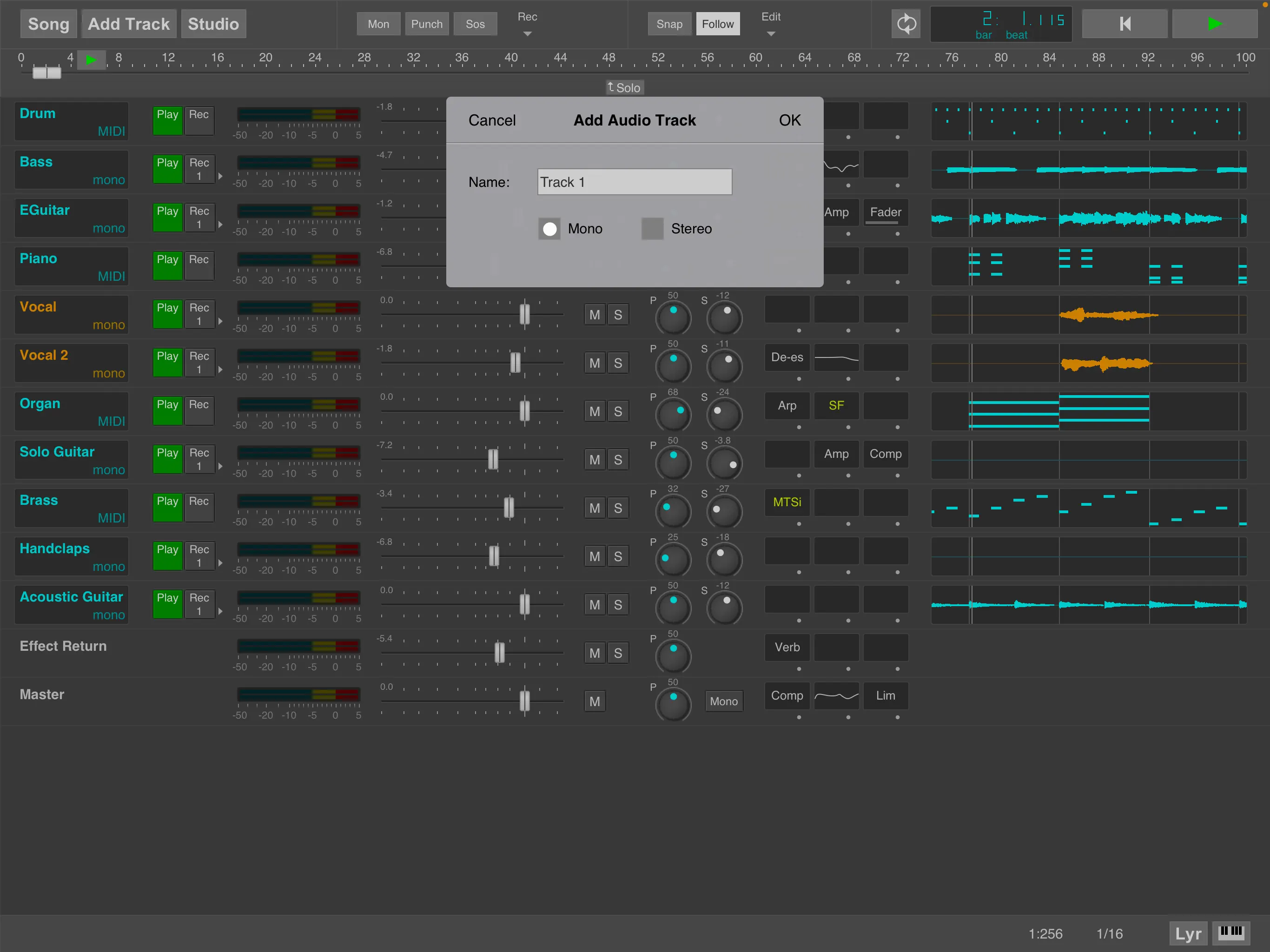Switch to the Song tab
Screen dimensions: 1270x952
point(48,24)
